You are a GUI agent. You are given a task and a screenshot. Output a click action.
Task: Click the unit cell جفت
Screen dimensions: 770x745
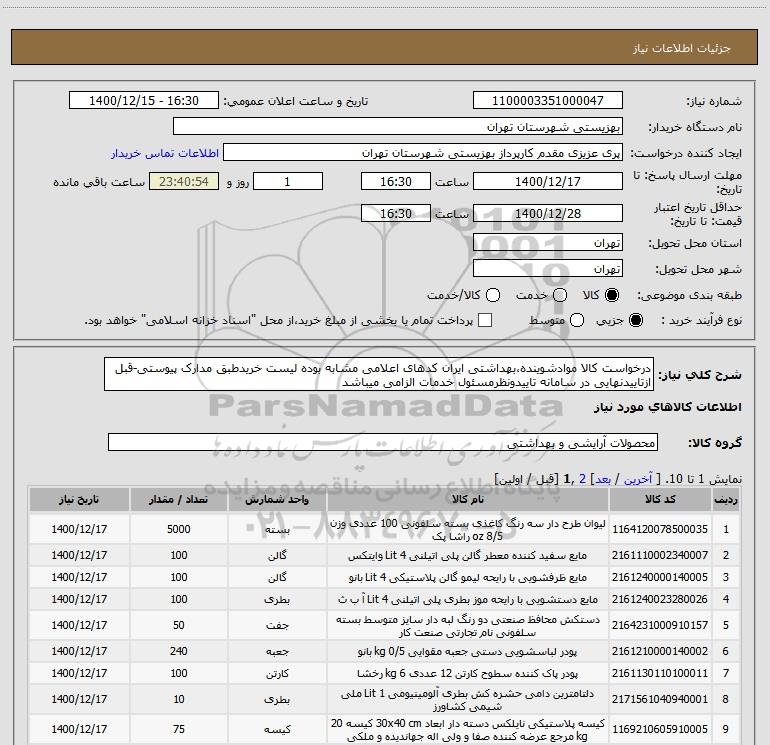277,625
